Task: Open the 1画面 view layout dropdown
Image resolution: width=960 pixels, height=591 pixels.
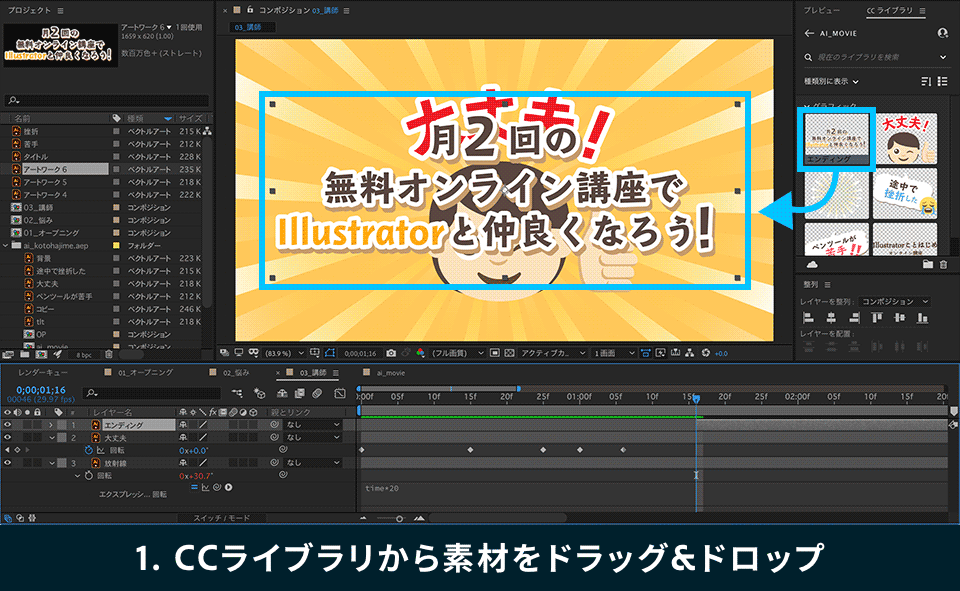Action: click(x=613, y=353)
